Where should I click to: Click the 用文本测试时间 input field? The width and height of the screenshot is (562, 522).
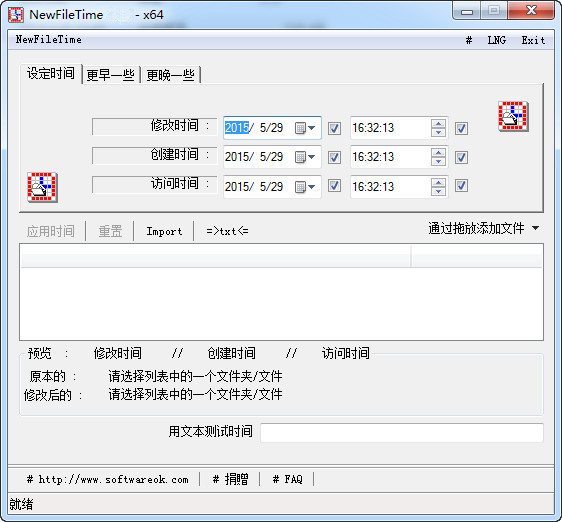click(401, 432)
